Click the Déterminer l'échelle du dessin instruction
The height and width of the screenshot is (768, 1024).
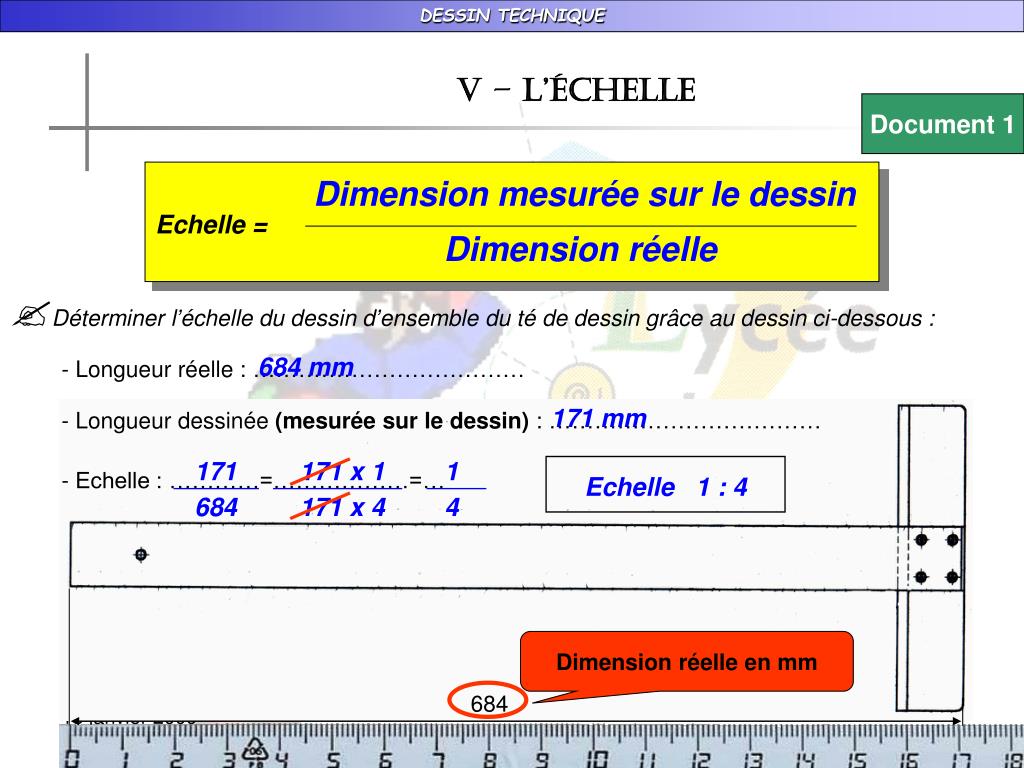click(x=494, y=319)
